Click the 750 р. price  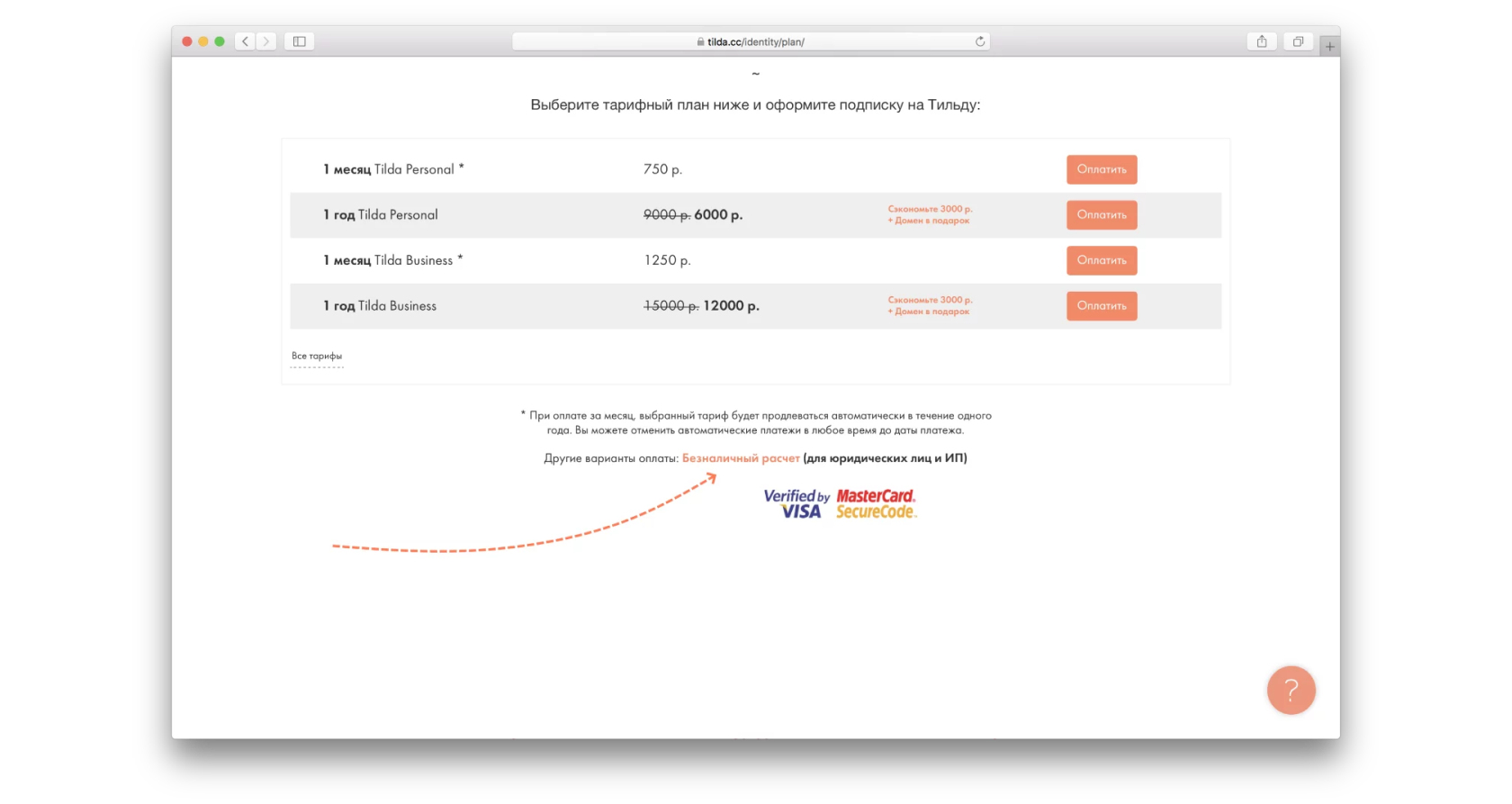click(x=662, y=169)
